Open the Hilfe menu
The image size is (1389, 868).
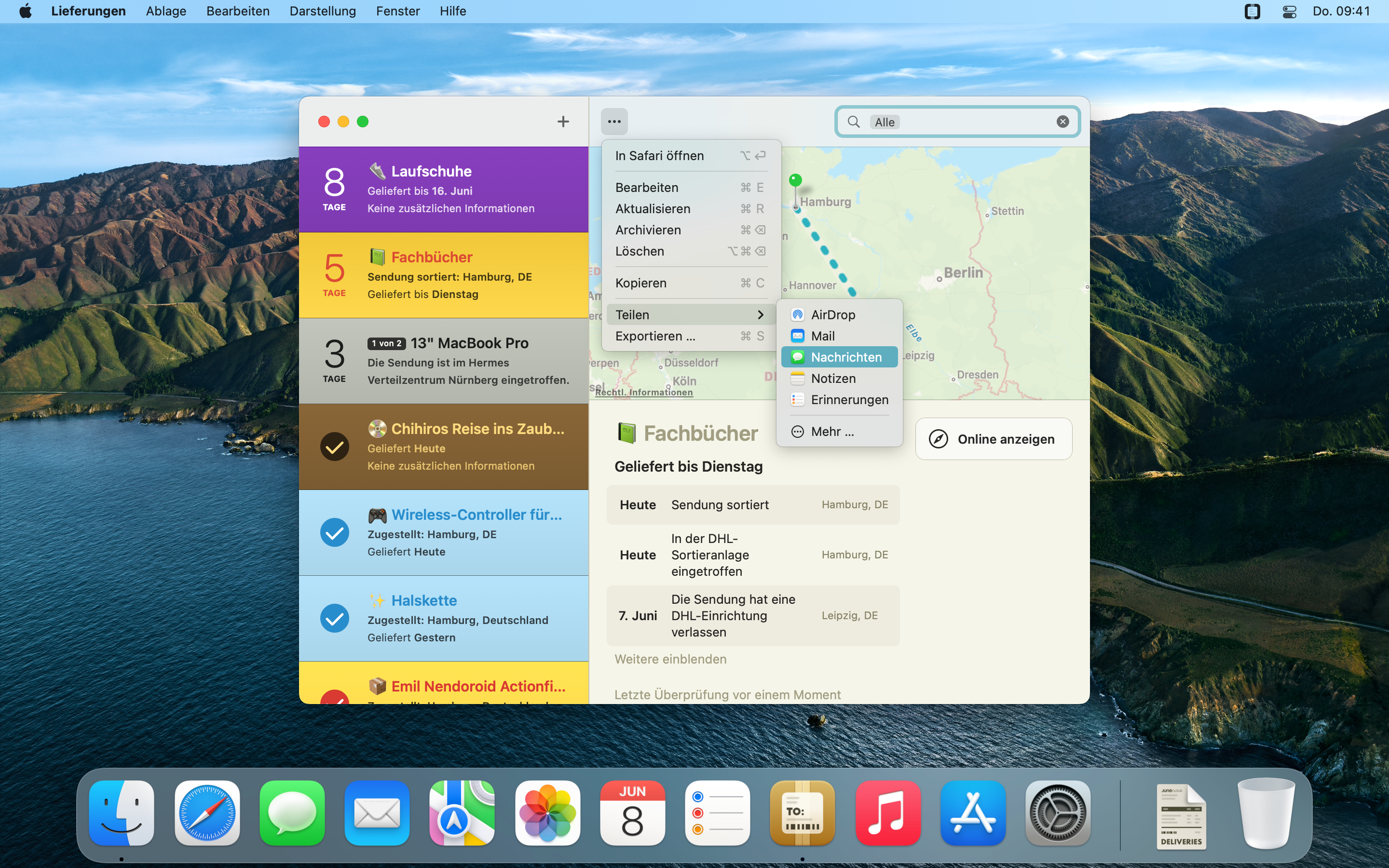click(x=453, y=11)
